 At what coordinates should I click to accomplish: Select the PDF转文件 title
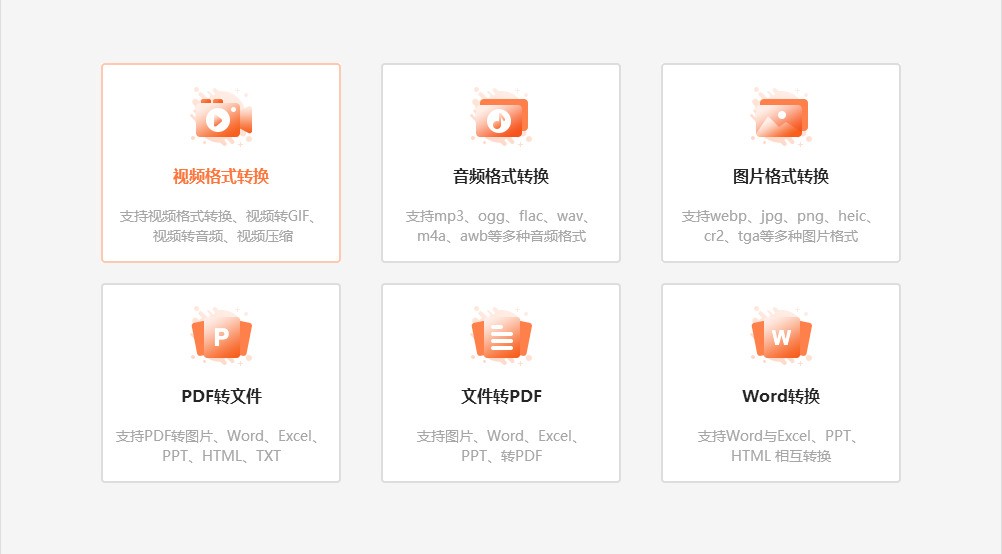(x=221, y=396)
